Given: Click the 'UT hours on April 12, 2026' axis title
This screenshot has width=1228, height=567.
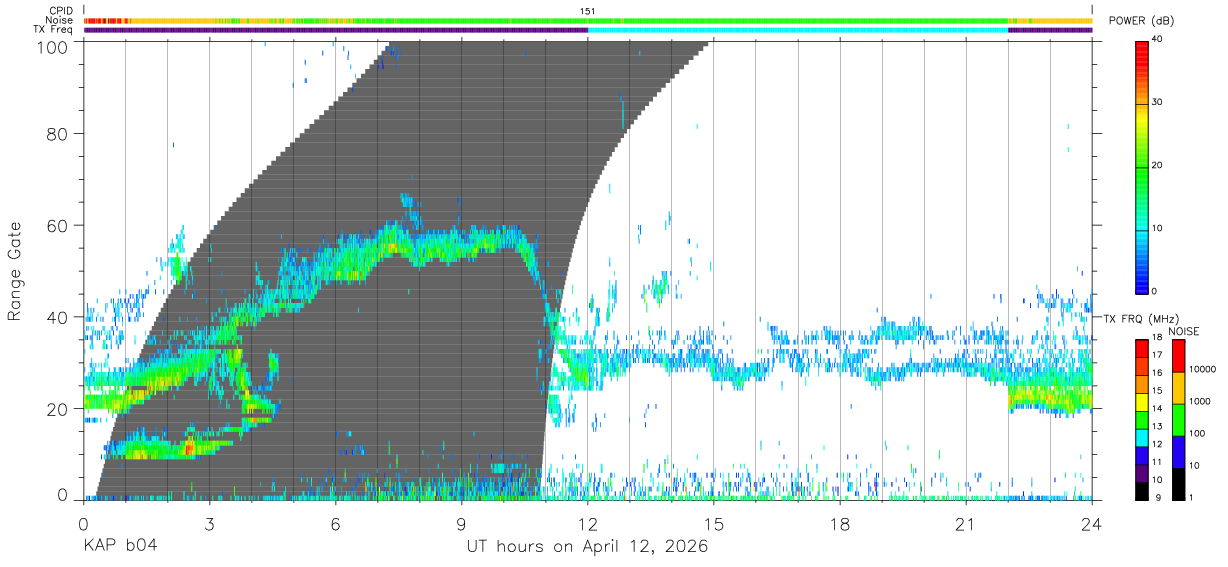Looking at the screenshot, I should point(587,547).
